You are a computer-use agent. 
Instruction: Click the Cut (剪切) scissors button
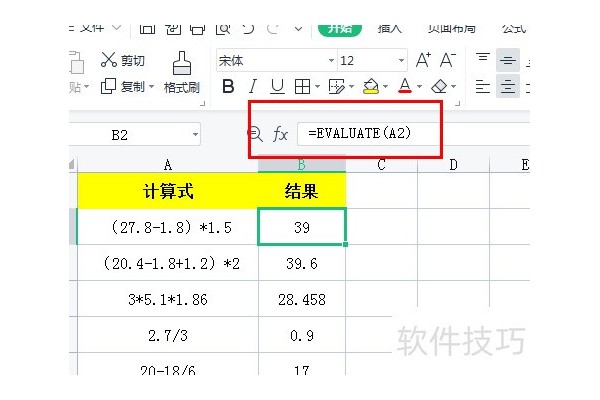click(122, 60)
